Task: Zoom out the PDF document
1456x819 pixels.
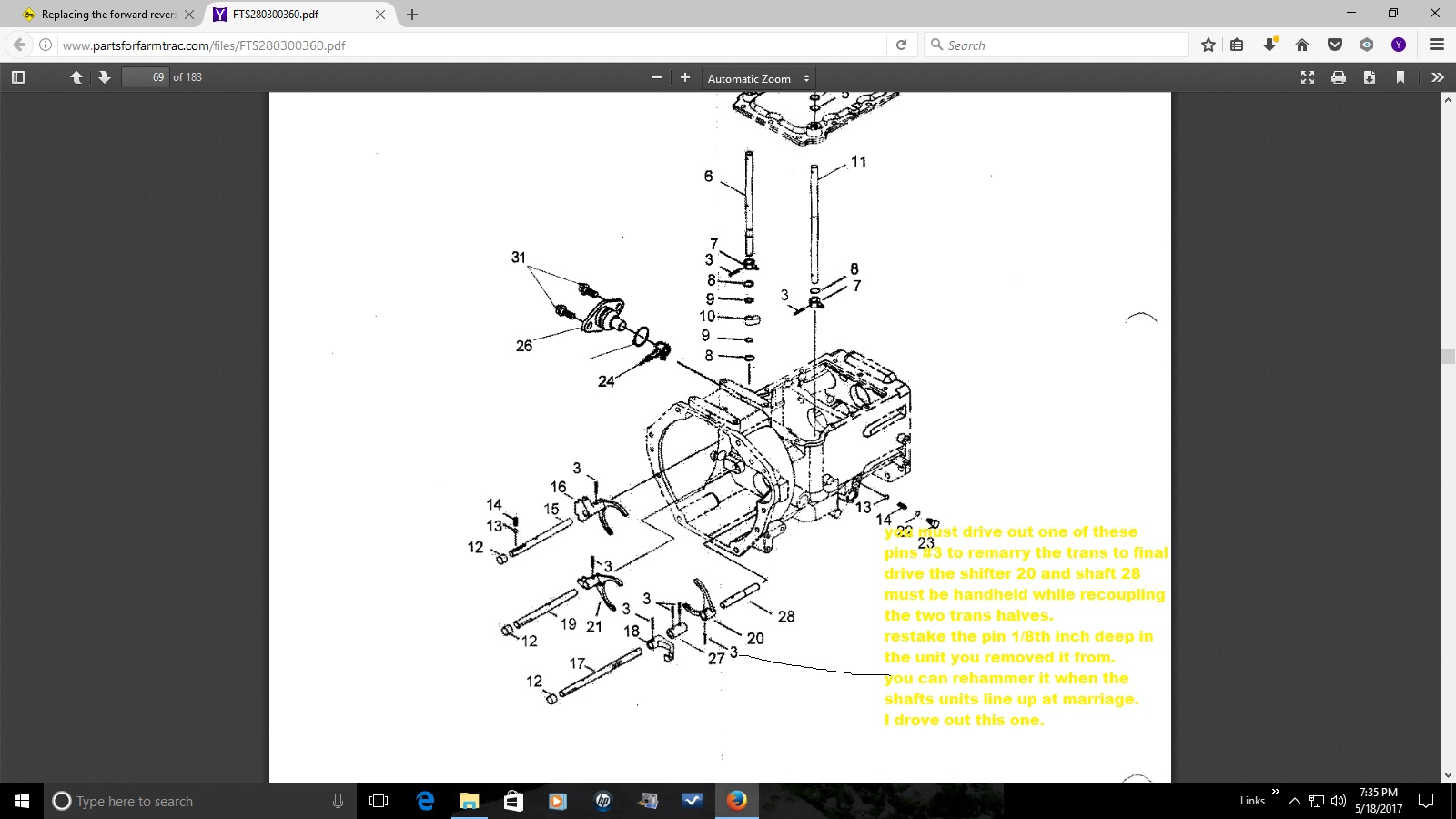Action: coord(657,77)
